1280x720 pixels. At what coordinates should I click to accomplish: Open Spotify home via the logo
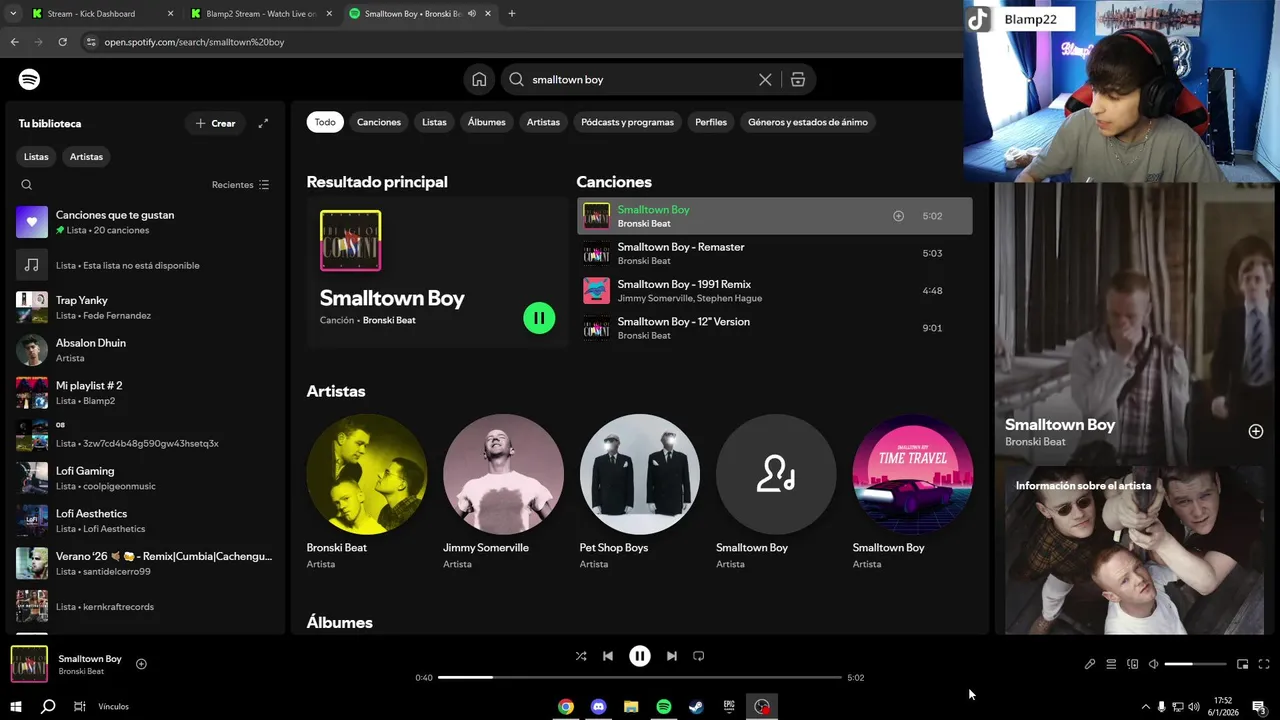(30, 79)
